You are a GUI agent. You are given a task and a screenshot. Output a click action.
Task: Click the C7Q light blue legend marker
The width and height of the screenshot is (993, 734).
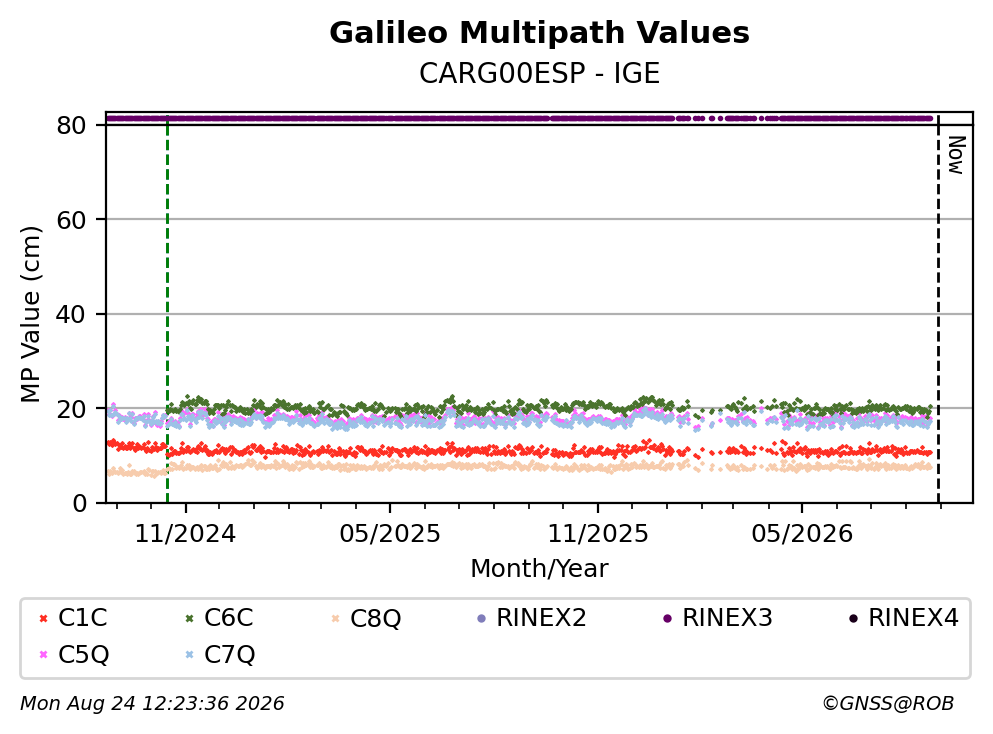click(x=189, y=655)
